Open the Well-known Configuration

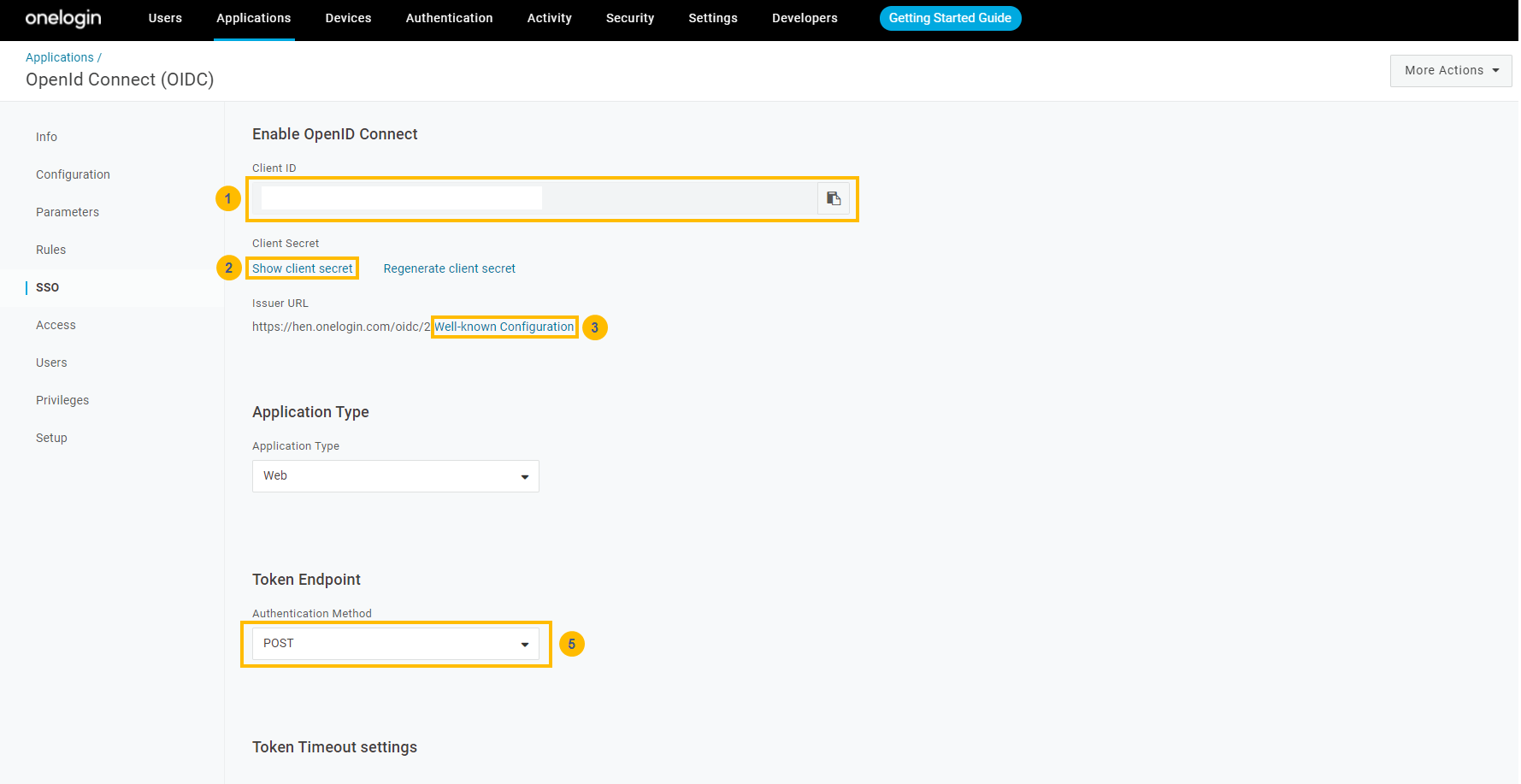(x=504, y=327)
